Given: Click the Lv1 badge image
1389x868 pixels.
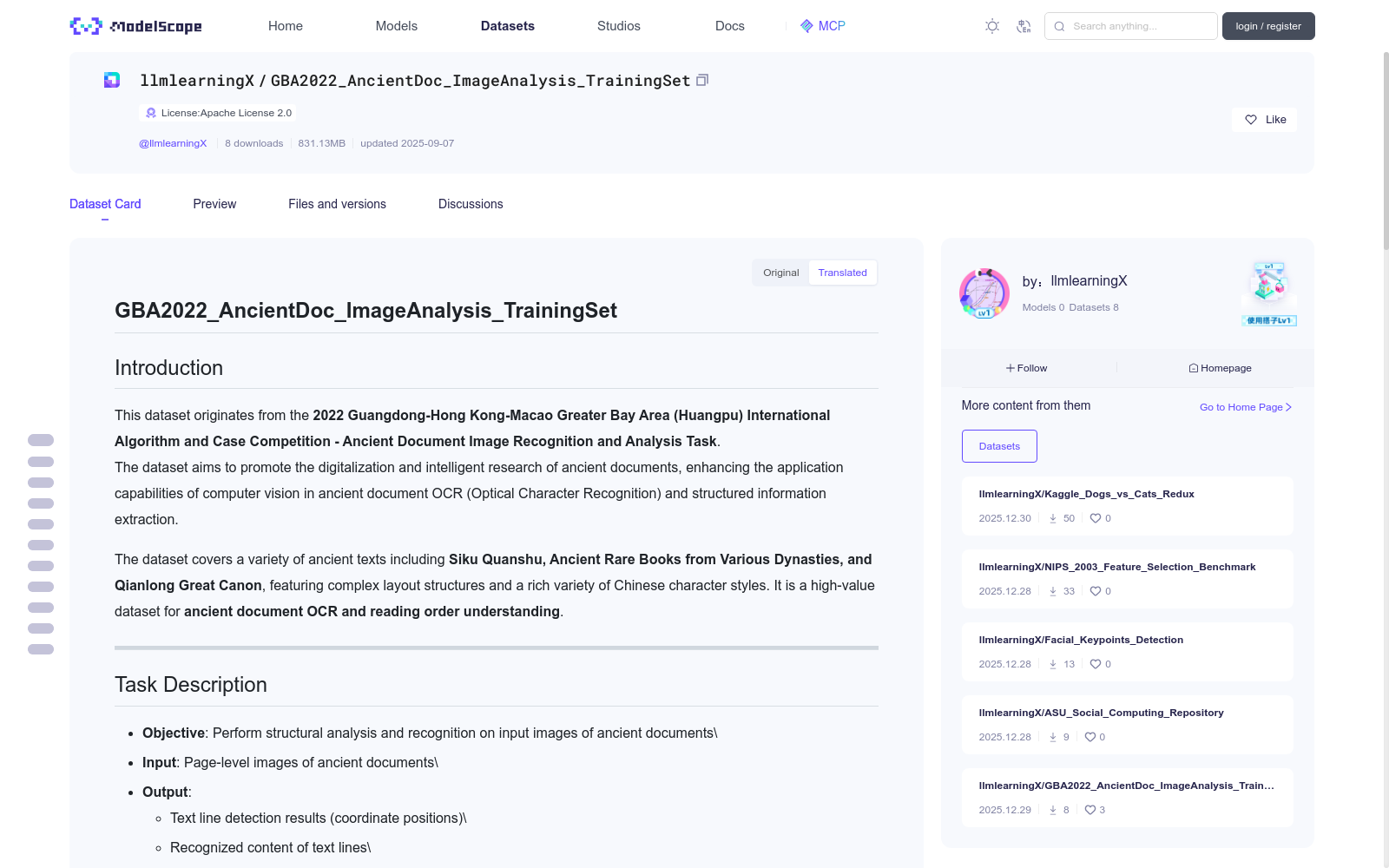Looking at the screenshot, I should click(1269, 293).
